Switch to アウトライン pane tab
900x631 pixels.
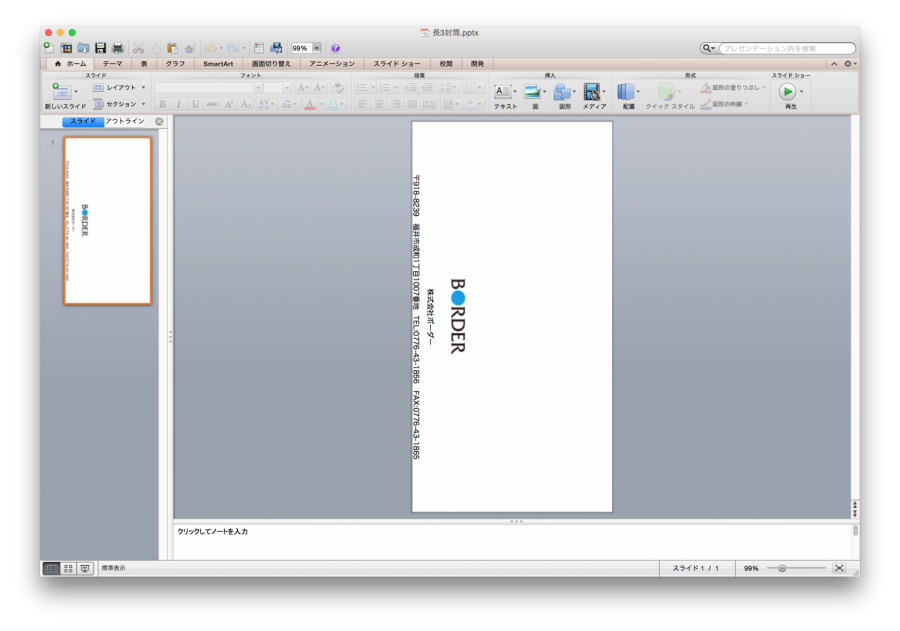(125, 121)
